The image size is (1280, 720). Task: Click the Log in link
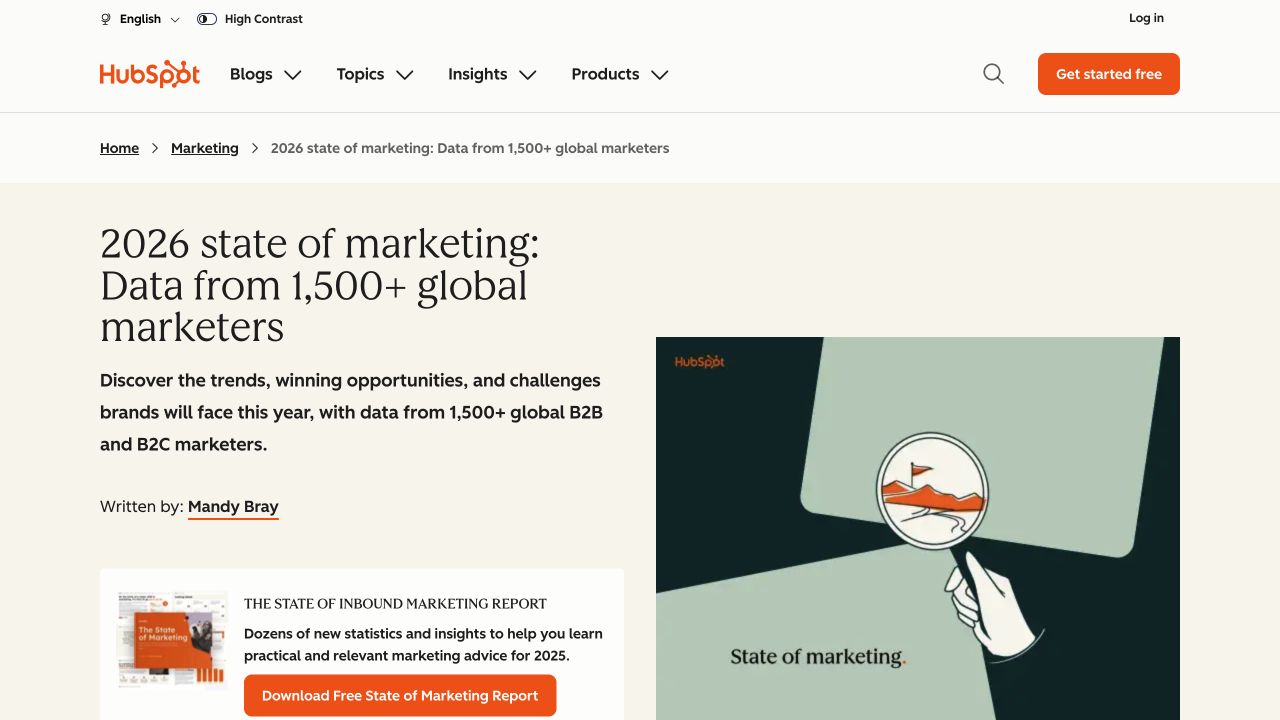point(1146,18)
